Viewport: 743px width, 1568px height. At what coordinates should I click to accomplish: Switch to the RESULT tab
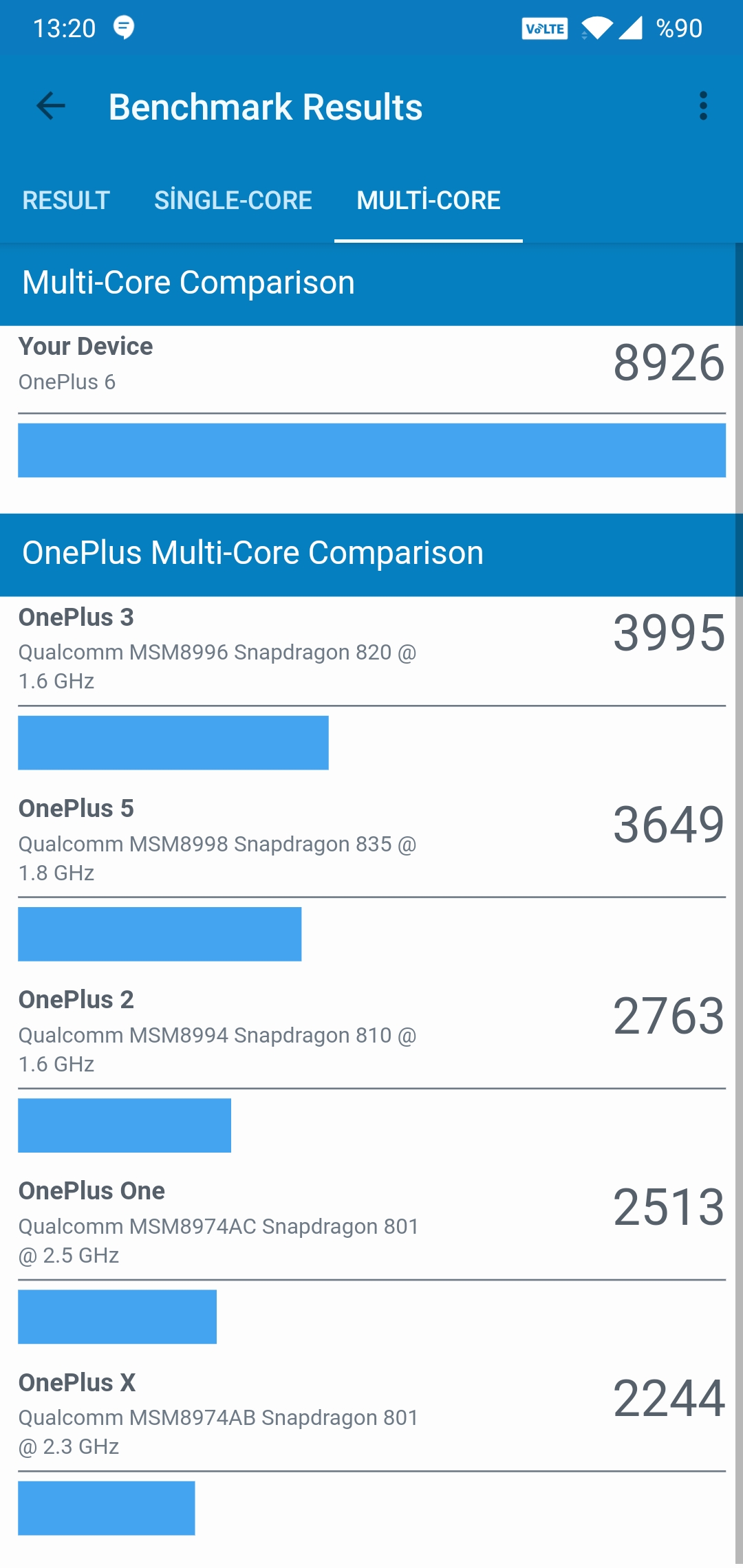(x=66, y=200)
